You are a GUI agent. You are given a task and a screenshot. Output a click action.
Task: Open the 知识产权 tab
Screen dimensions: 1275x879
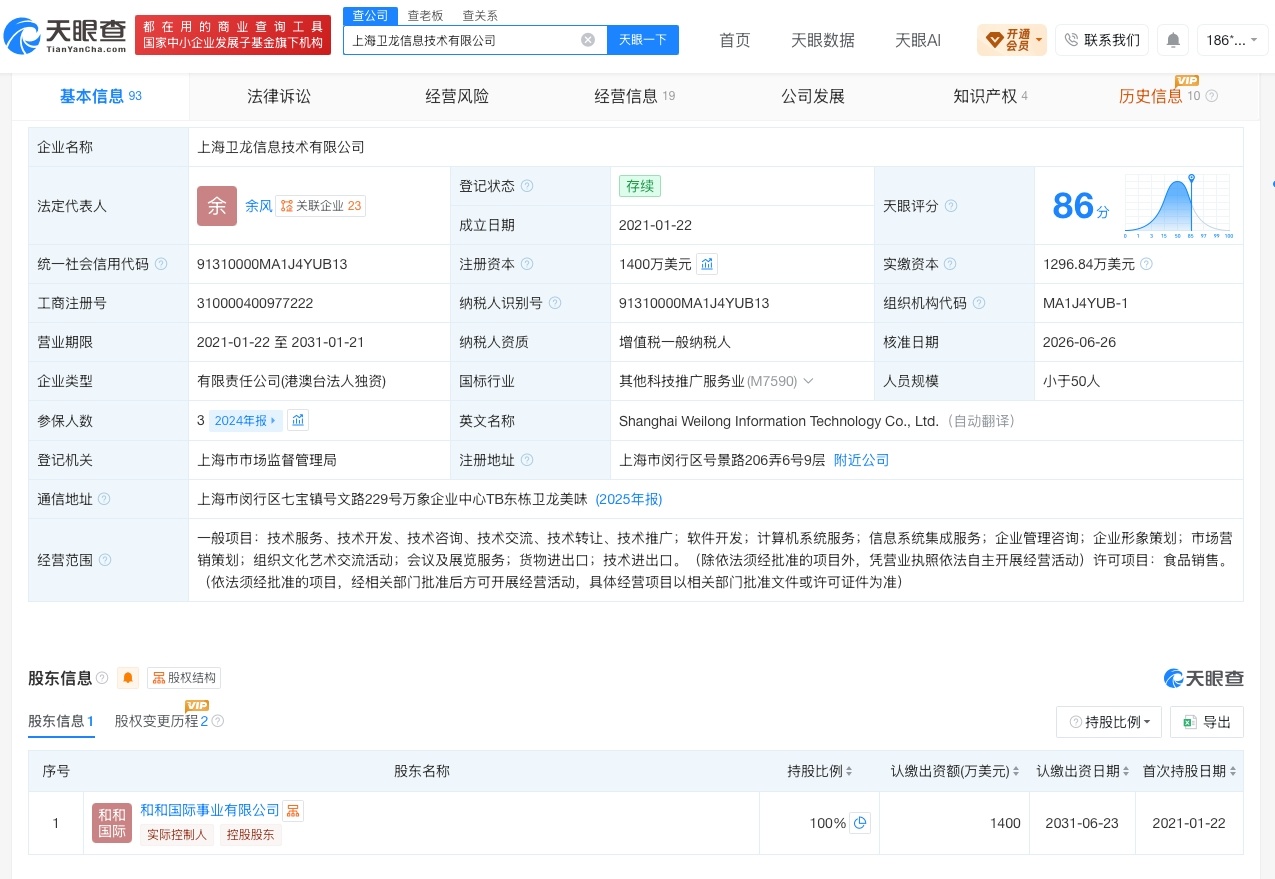click(x=990, y=96)
